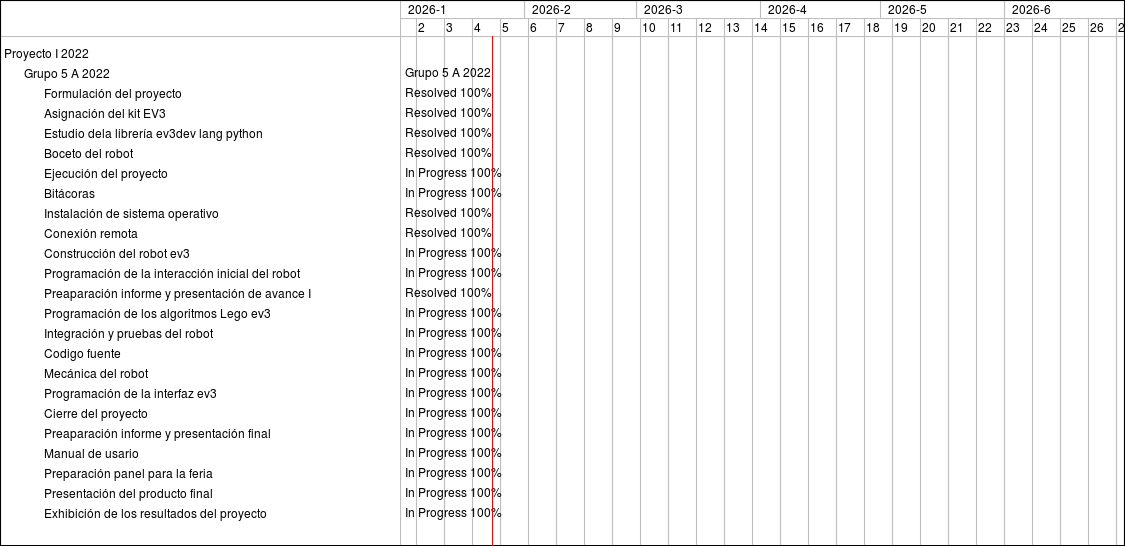Select the Boceto del robot task

pos(88,154)
